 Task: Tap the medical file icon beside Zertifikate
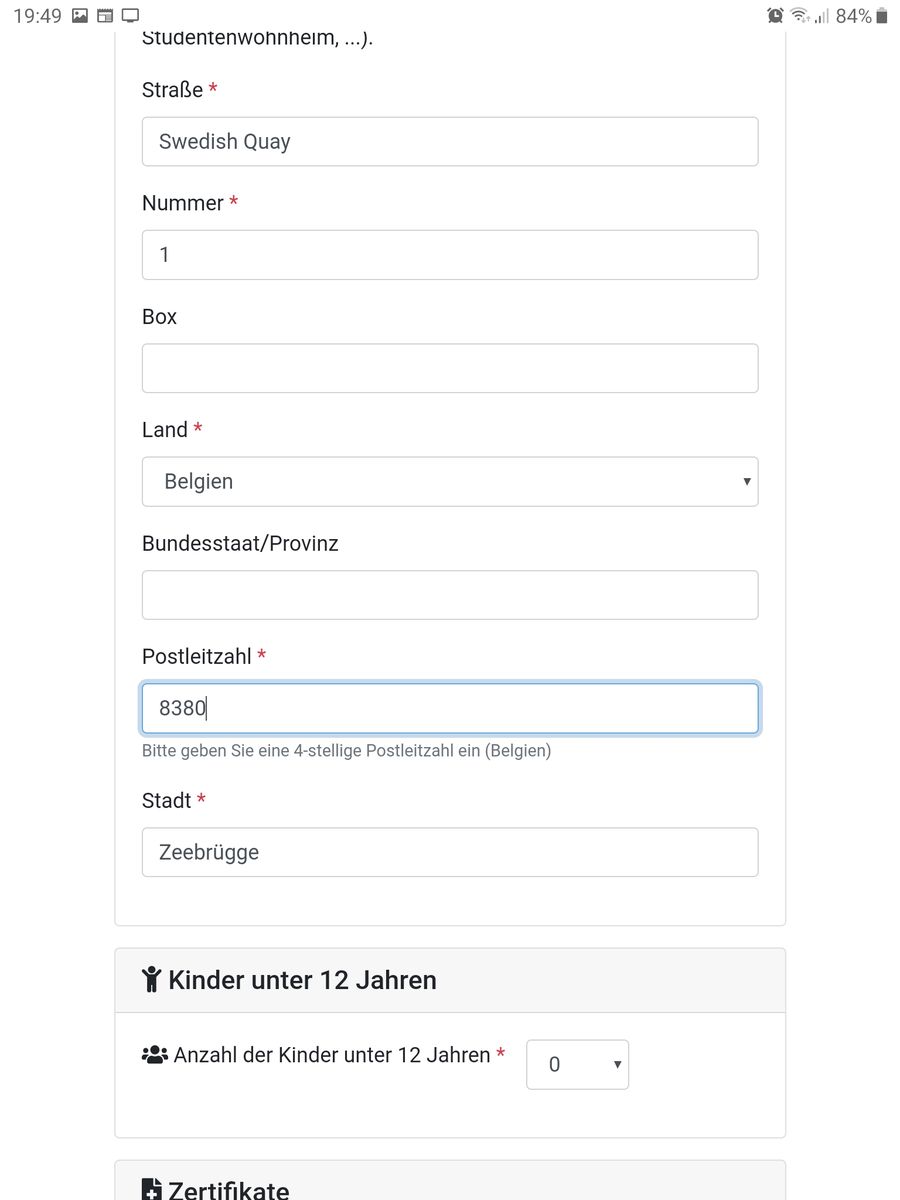152,1190
